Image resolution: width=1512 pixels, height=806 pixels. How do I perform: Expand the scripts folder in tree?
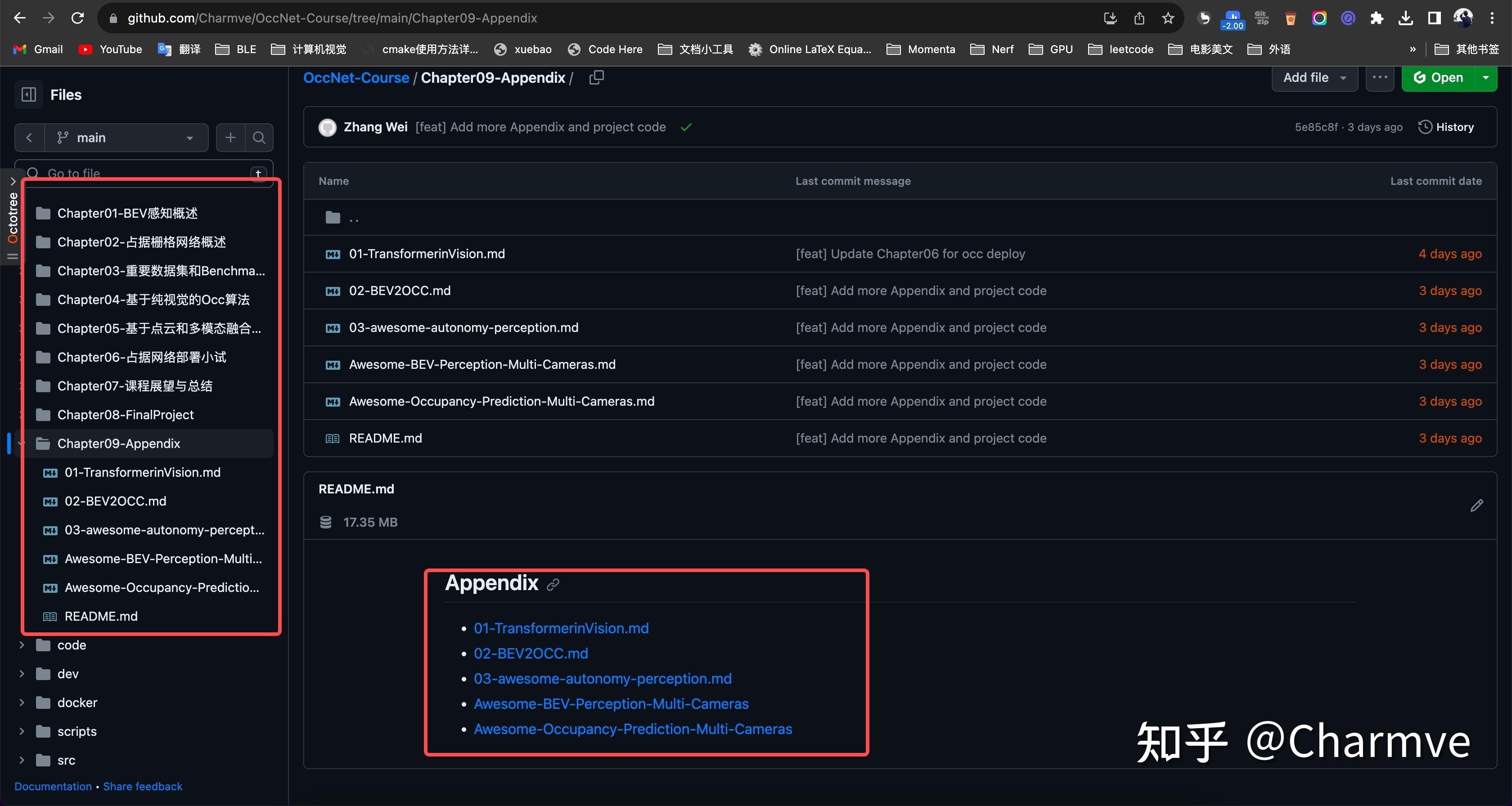click(22, 731)
